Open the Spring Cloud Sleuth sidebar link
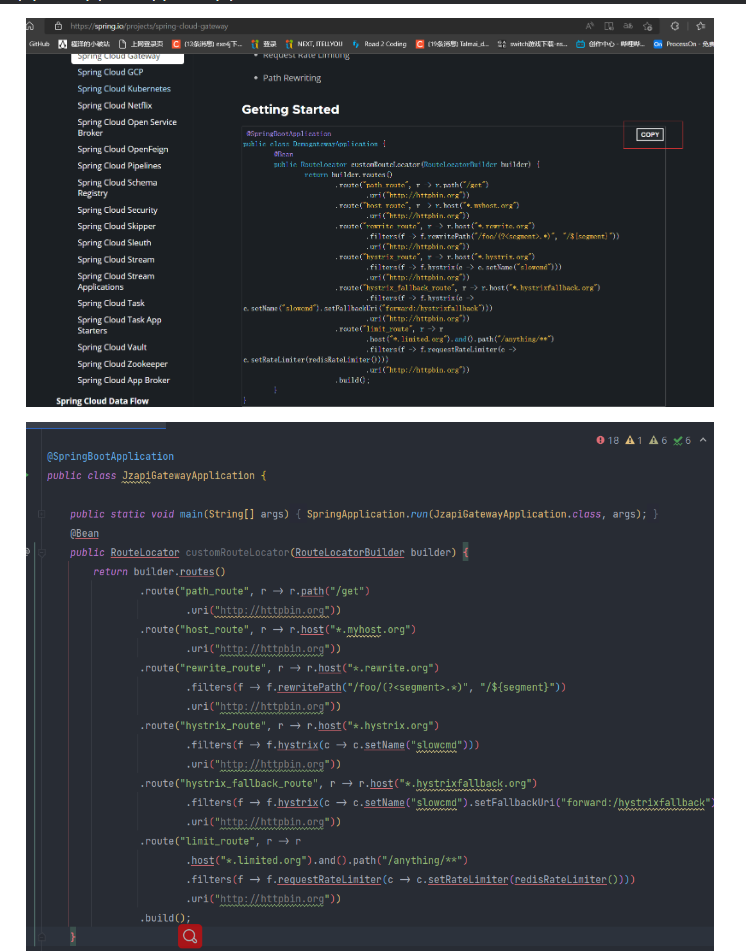This screenshot has height=951, width=746. 114,243
